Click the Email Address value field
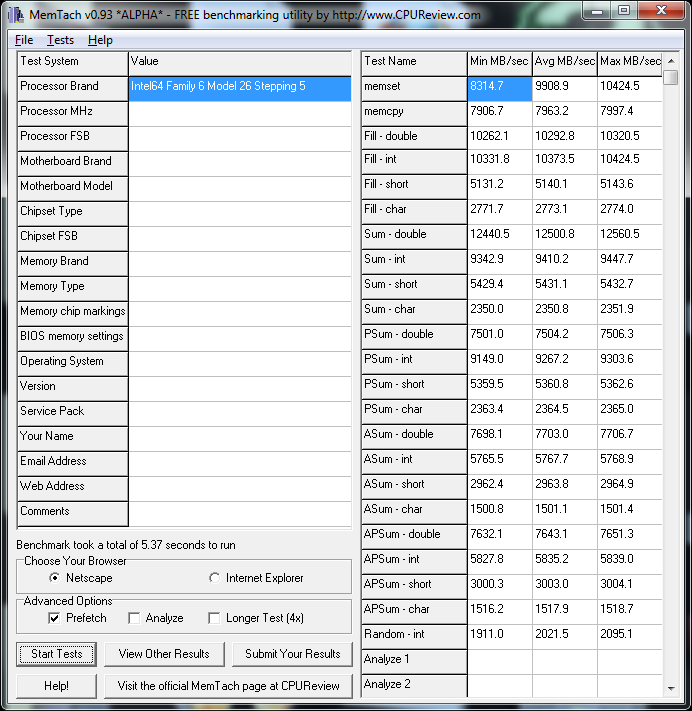The image size is (692, 711). point(240,463)
